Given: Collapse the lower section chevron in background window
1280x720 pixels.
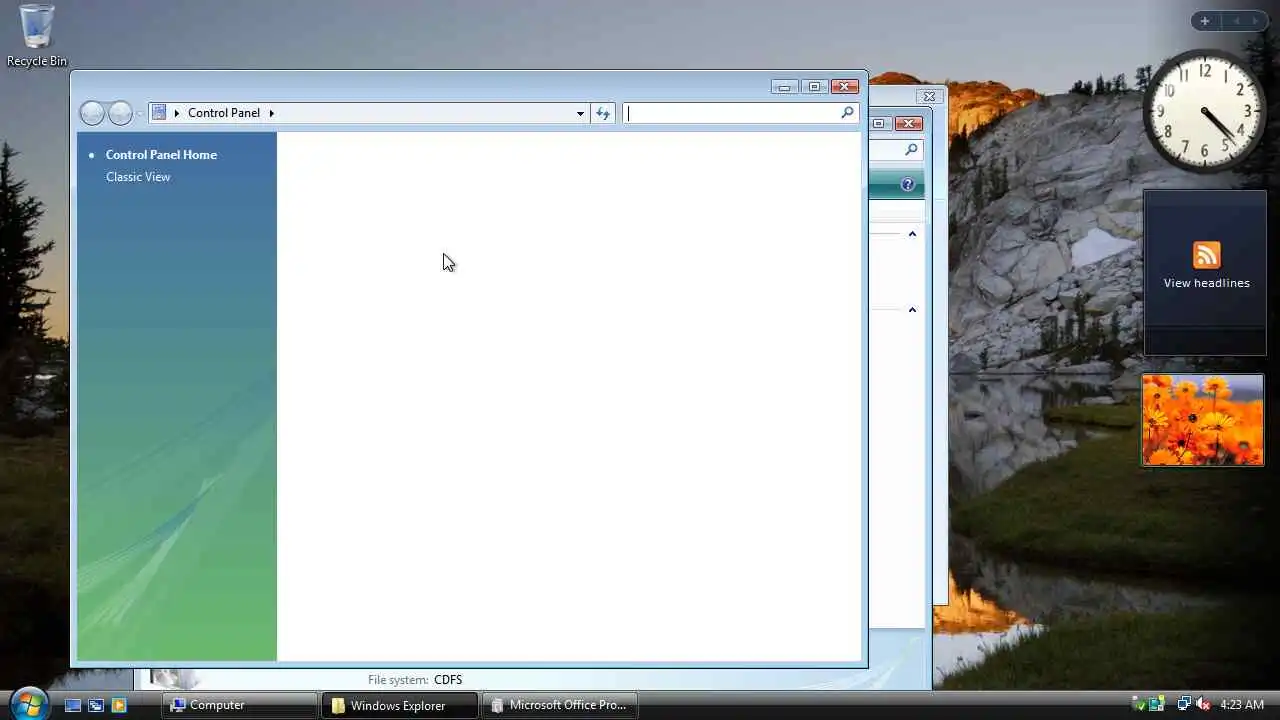Looking at the screenshot, I should tap(912, 310).
